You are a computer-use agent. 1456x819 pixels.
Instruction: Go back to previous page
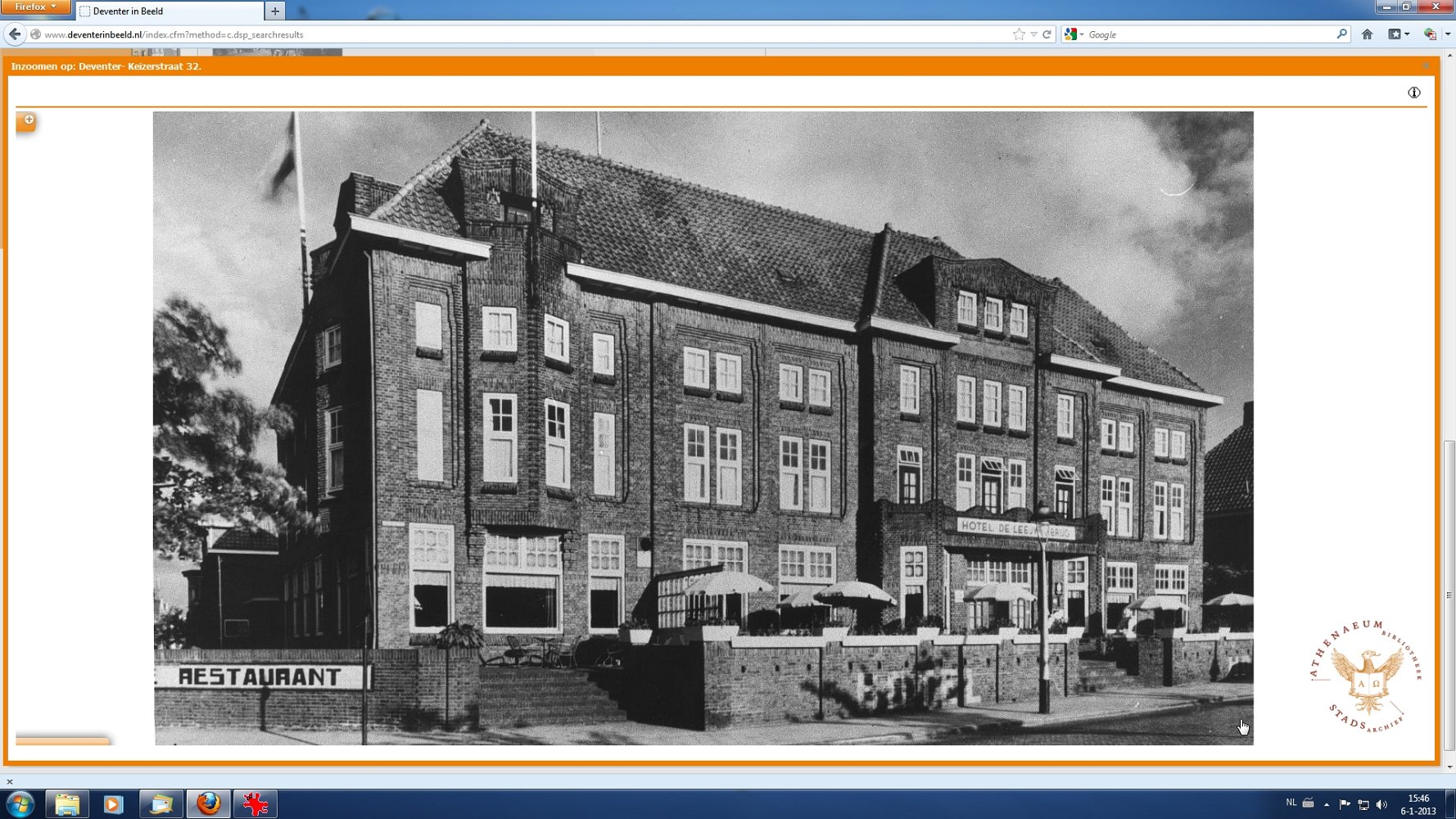(x=15, y=34)
